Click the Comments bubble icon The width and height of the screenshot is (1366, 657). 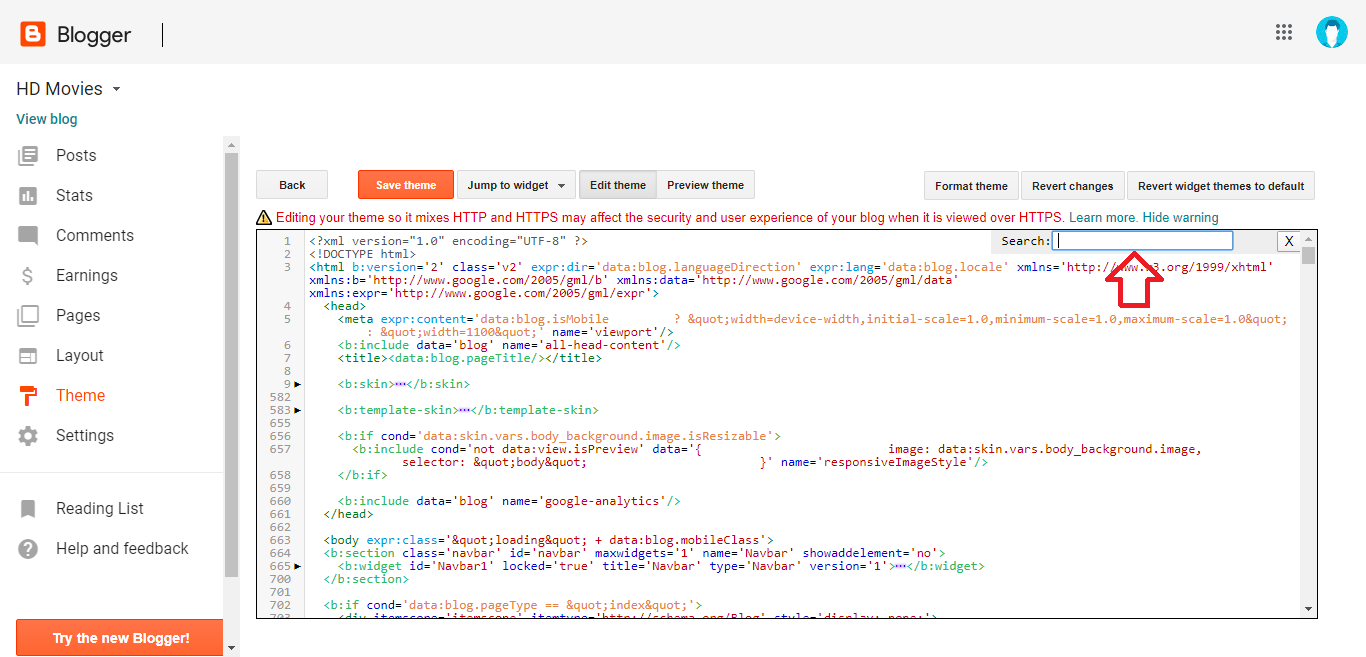click(28, 236)
